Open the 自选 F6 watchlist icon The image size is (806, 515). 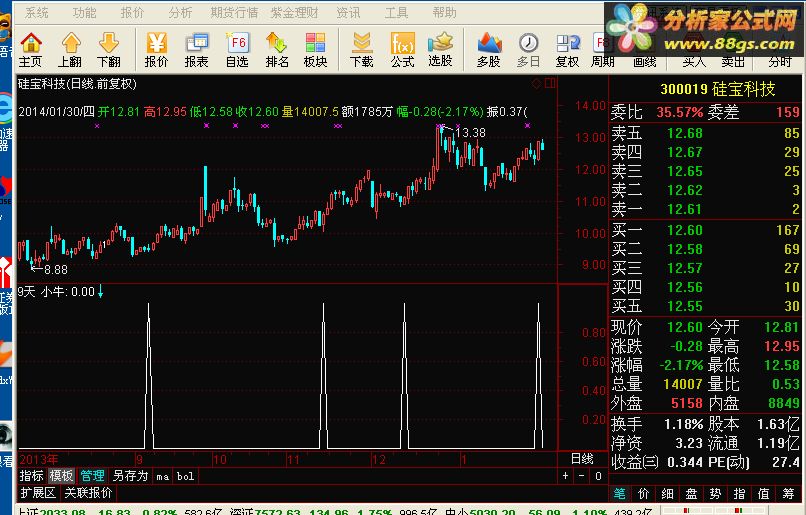pyautogui.click(x=237, y=49)
